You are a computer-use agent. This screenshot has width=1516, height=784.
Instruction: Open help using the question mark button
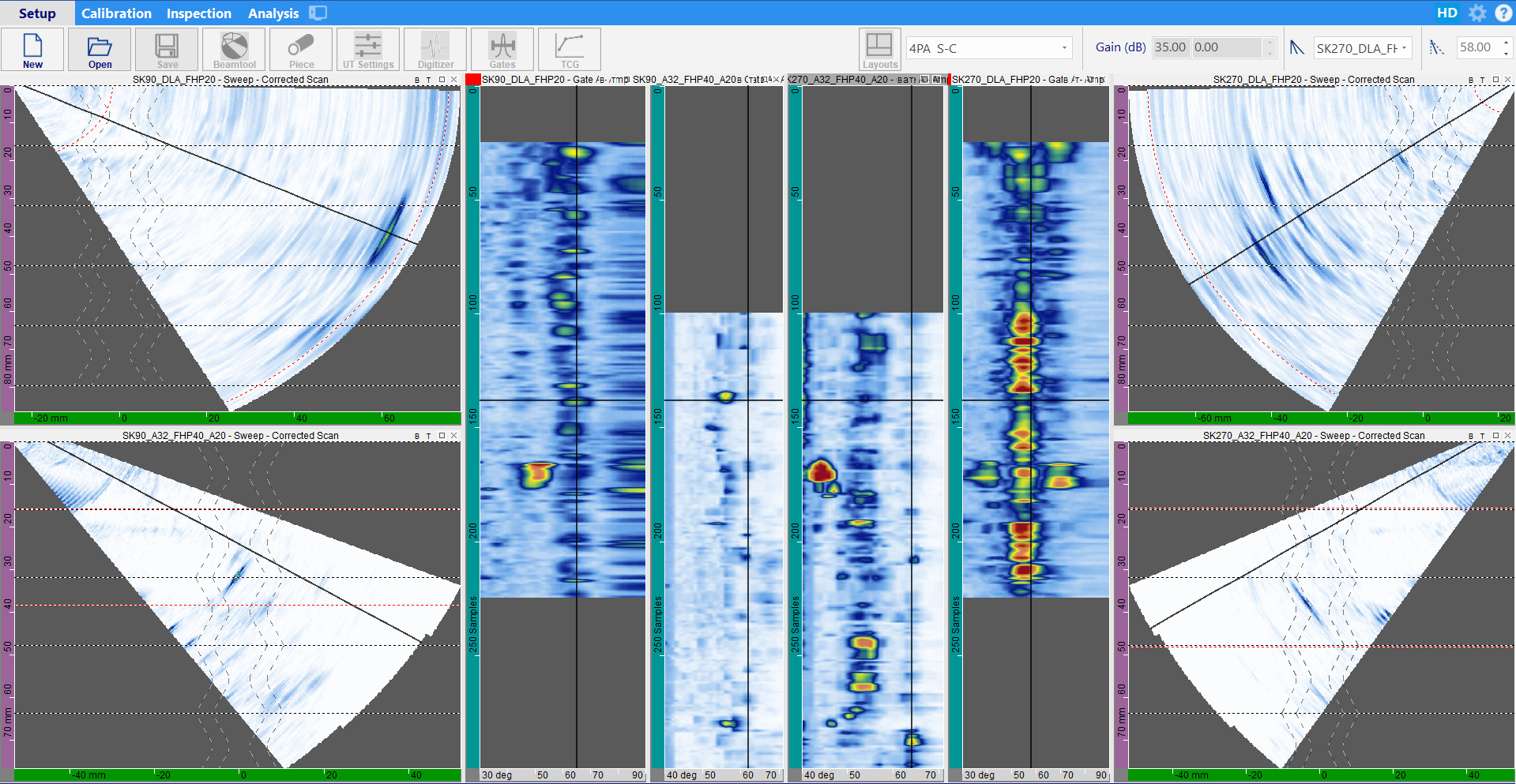coord(1503,13)
